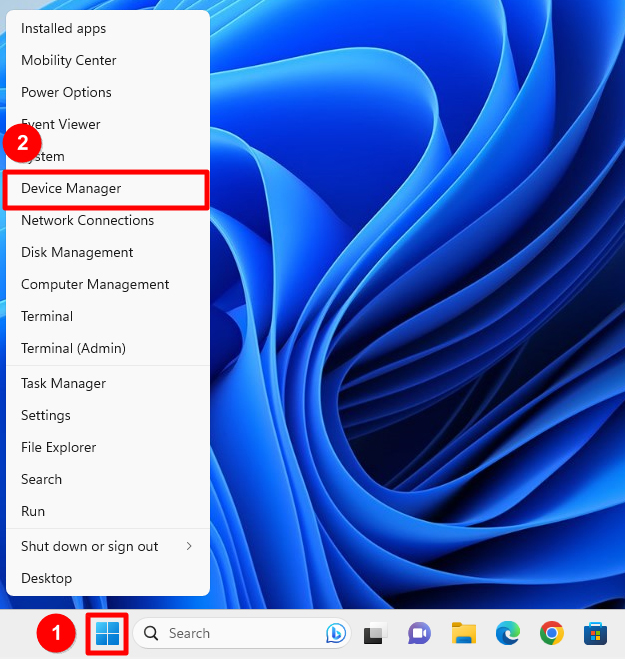The image size is (625, 659).
Task: Open File Explorer from the taskbar
Action: (x=464, y=633)
